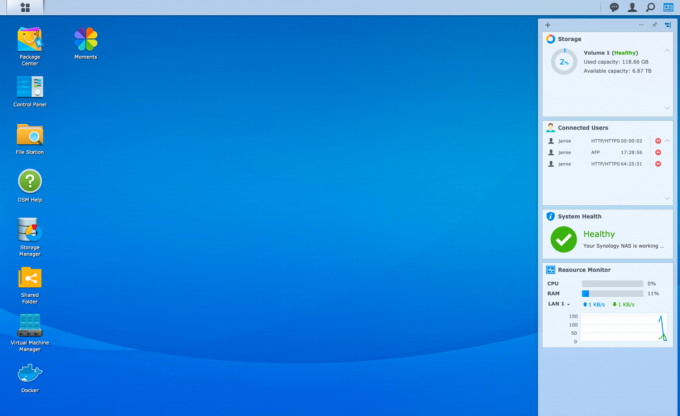This screenshot has width=680, height=416.
Task: Click the CPU usage bar
Action: tap(612, 284)
